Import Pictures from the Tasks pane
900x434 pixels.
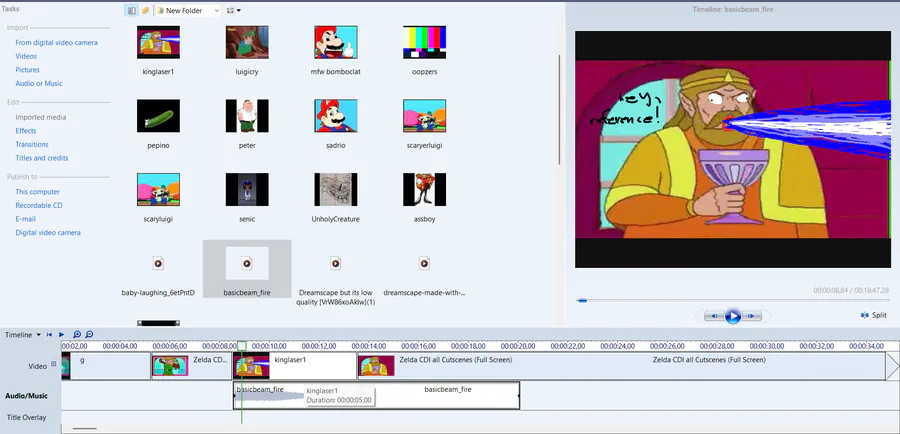point(28,70)
